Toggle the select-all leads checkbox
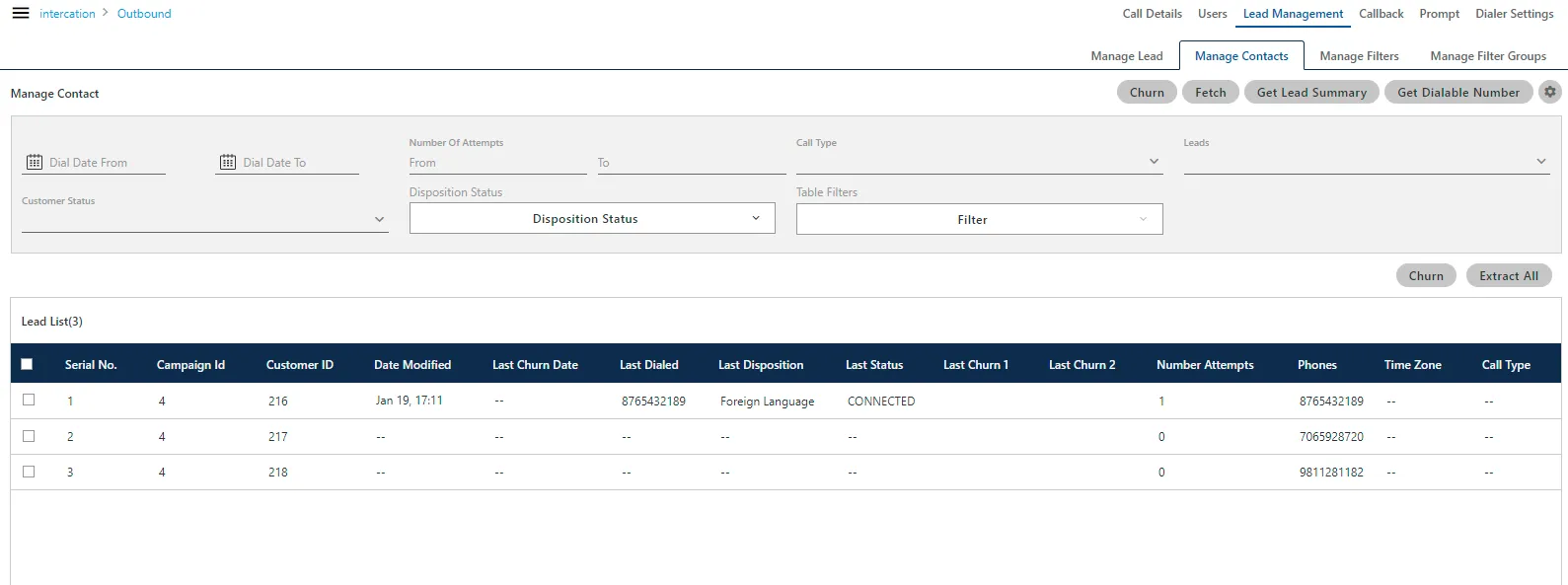The width and height of the screenshot is (1568, 585). pyautogui.click(x=28, y=364)
